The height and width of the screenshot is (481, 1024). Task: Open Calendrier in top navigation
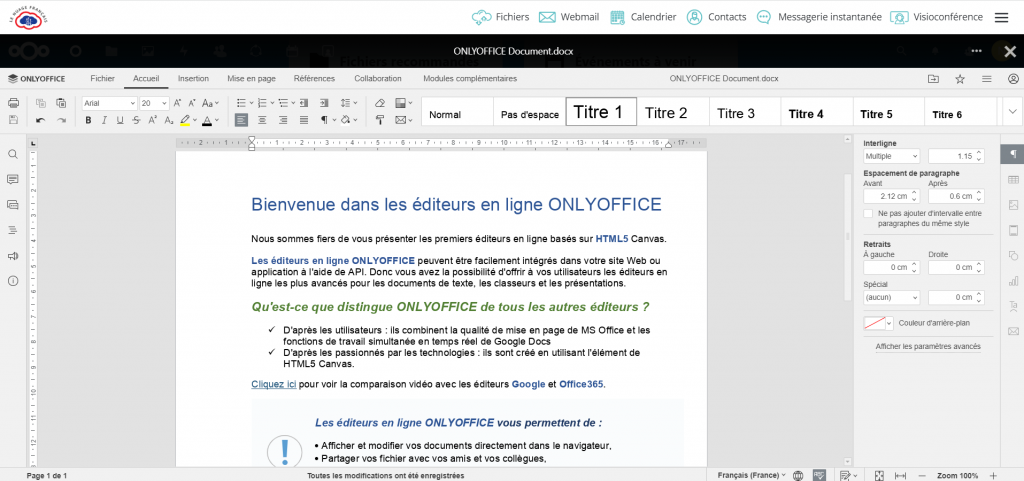(643, 17)
